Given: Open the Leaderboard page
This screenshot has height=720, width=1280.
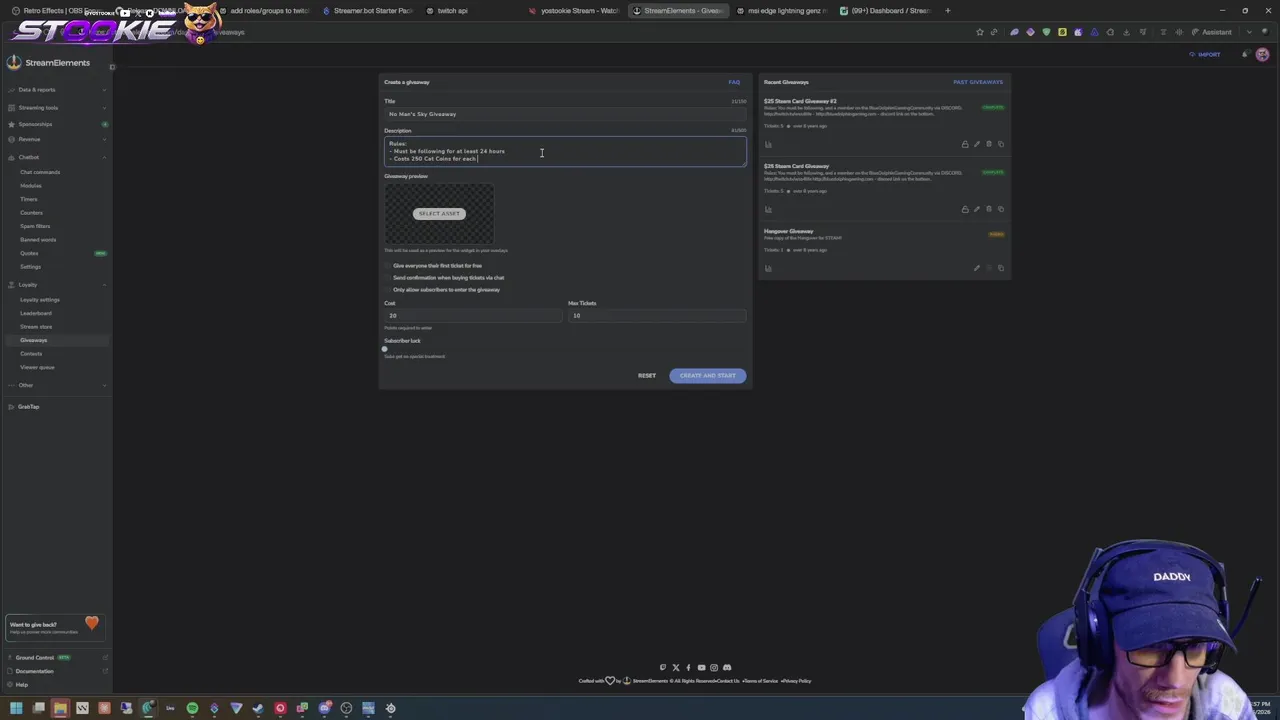Looking at the screenshot, I should (x=36, y=313).
